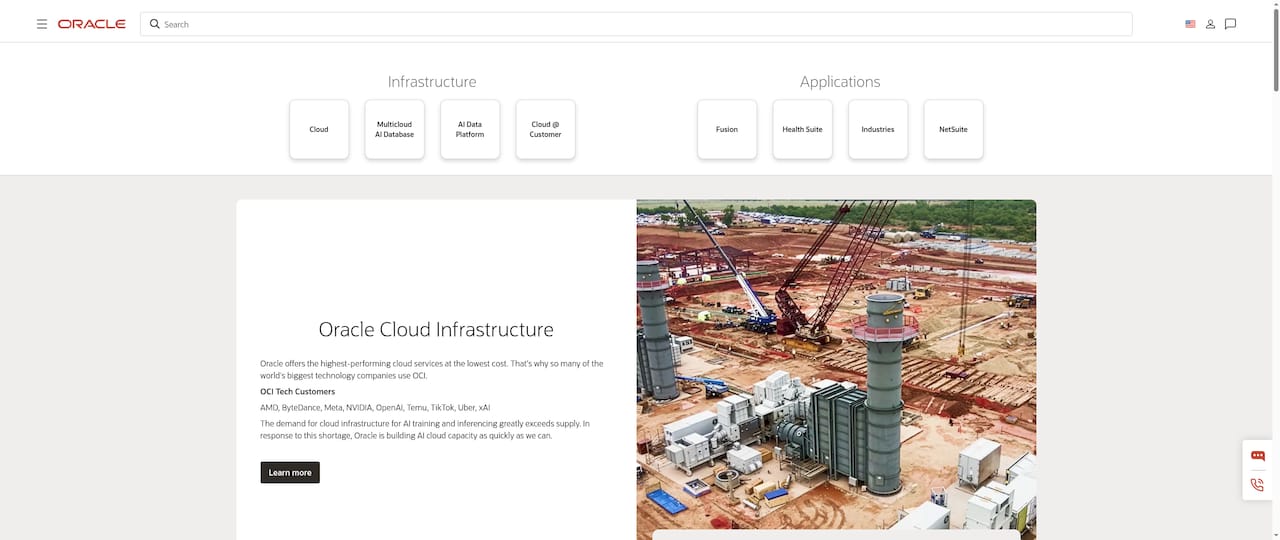Click the search magnifier icon
Viewport: 1280px width, 540px height.
[155, 24]
